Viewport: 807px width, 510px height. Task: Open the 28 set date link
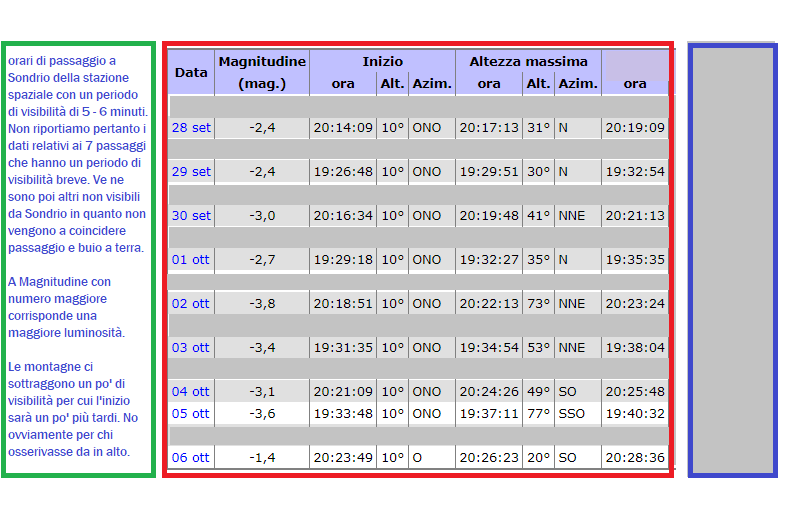click(x=191, y=128)
